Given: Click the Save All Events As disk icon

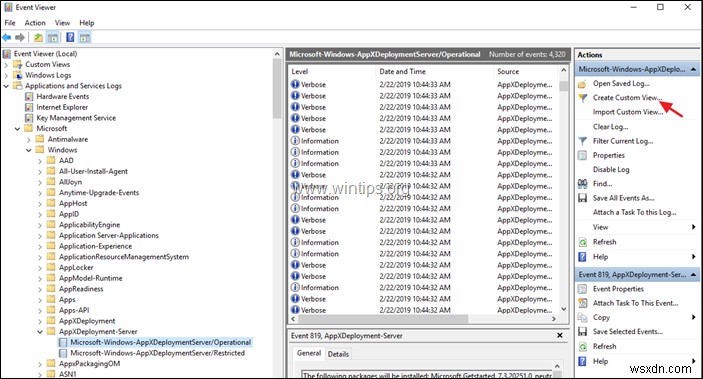Looking at the screenshot, I should coord(582,198).
